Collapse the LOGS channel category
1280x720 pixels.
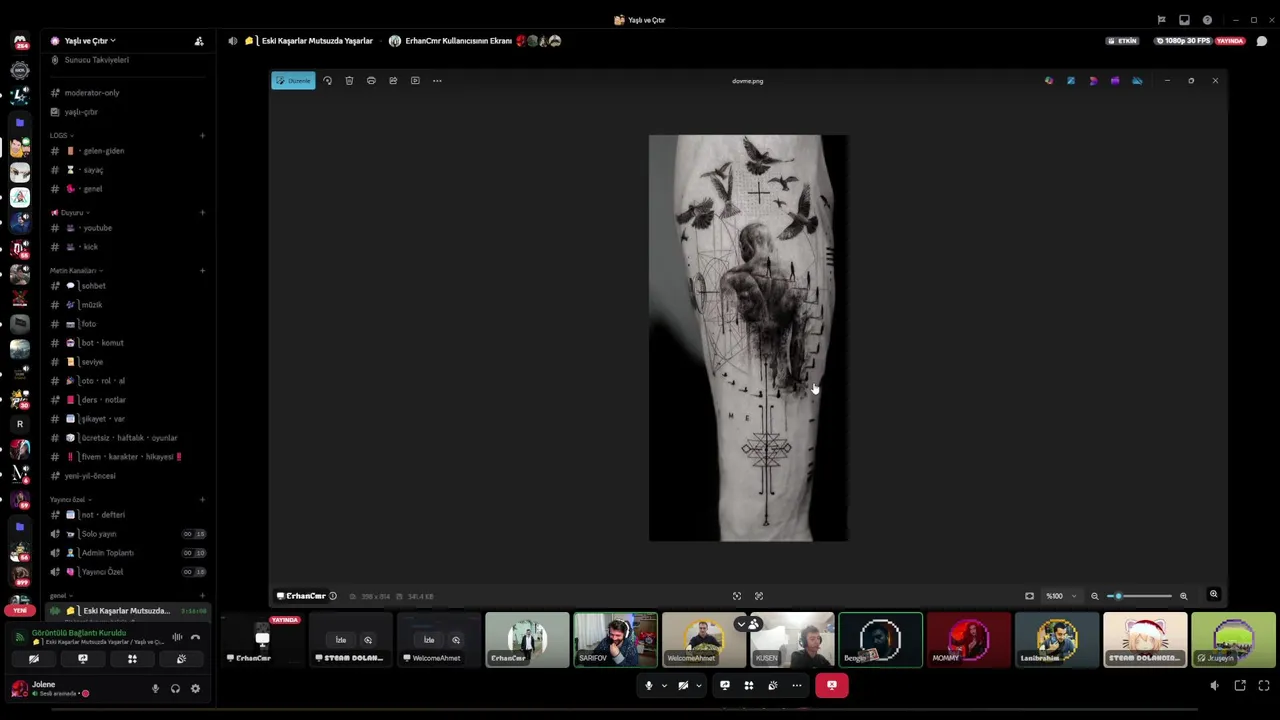click(61, 135)
